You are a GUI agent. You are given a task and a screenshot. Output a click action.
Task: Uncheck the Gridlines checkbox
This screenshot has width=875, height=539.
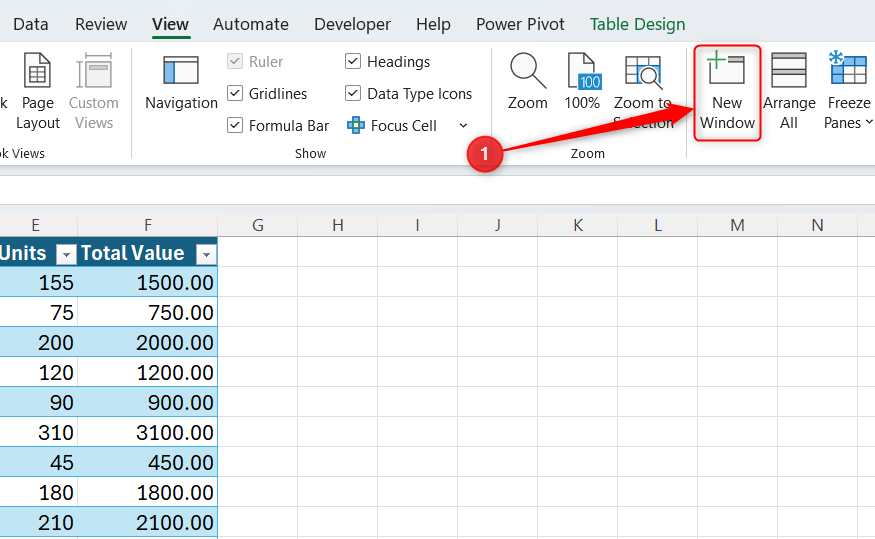pos(235,93)
